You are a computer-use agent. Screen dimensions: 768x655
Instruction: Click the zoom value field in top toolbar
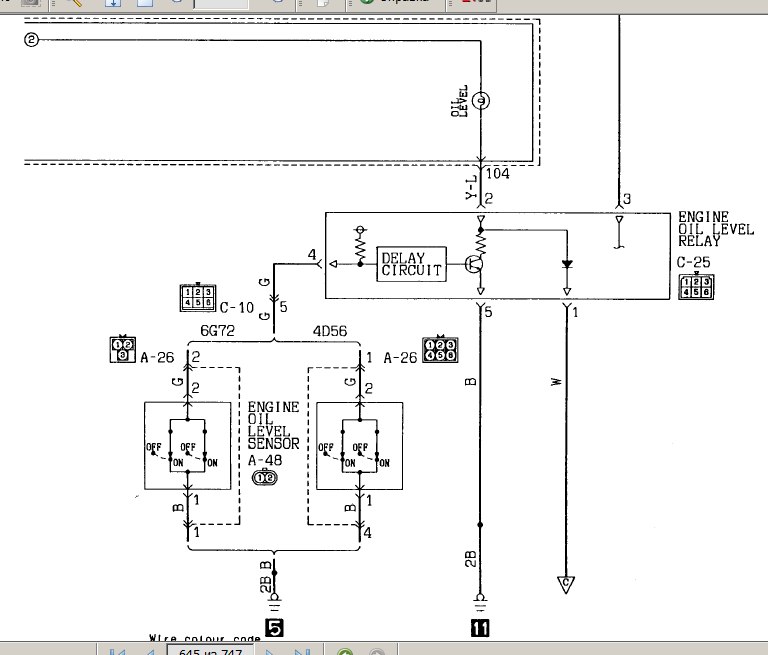coord(220,3)
